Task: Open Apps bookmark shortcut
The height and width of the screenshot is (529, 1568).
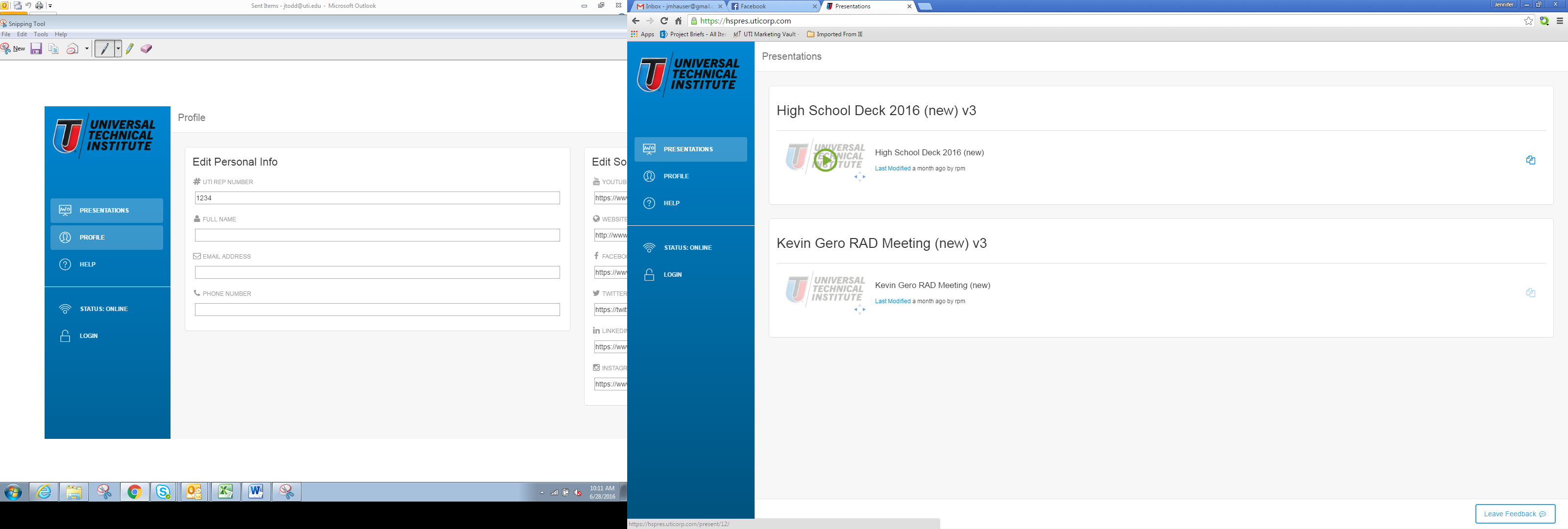Action: coord(643,34)
